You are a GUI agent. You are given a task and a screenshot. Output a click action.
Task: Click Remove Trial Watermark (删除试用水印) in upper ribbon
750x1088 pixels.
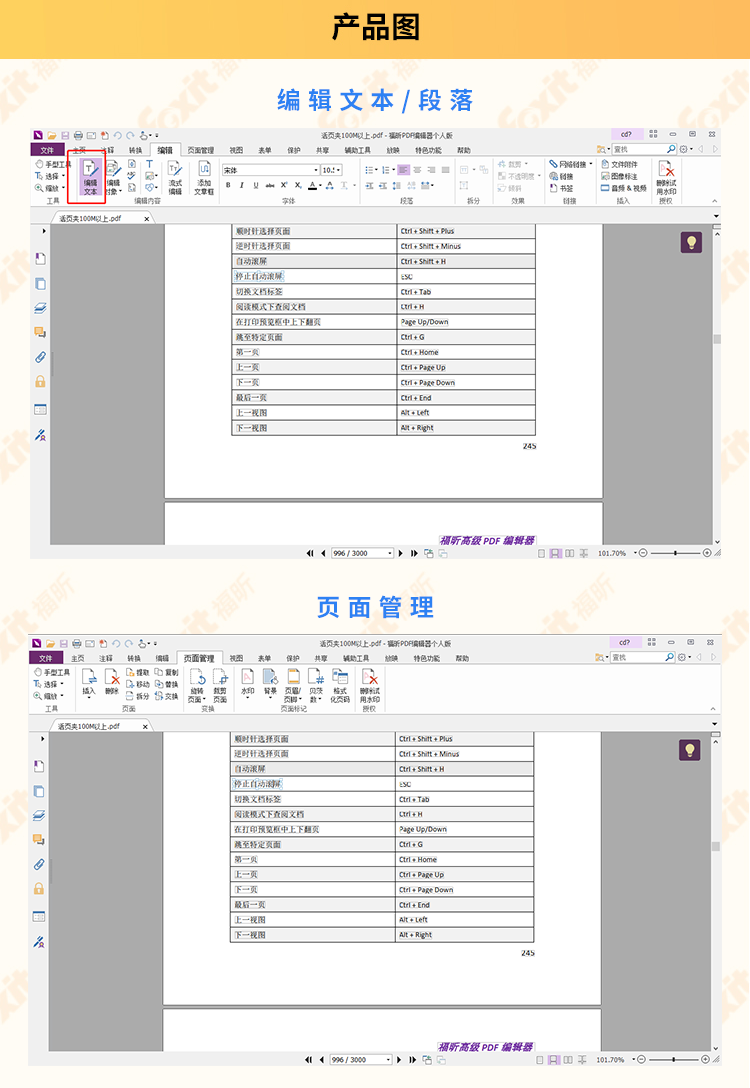point(666,178)
